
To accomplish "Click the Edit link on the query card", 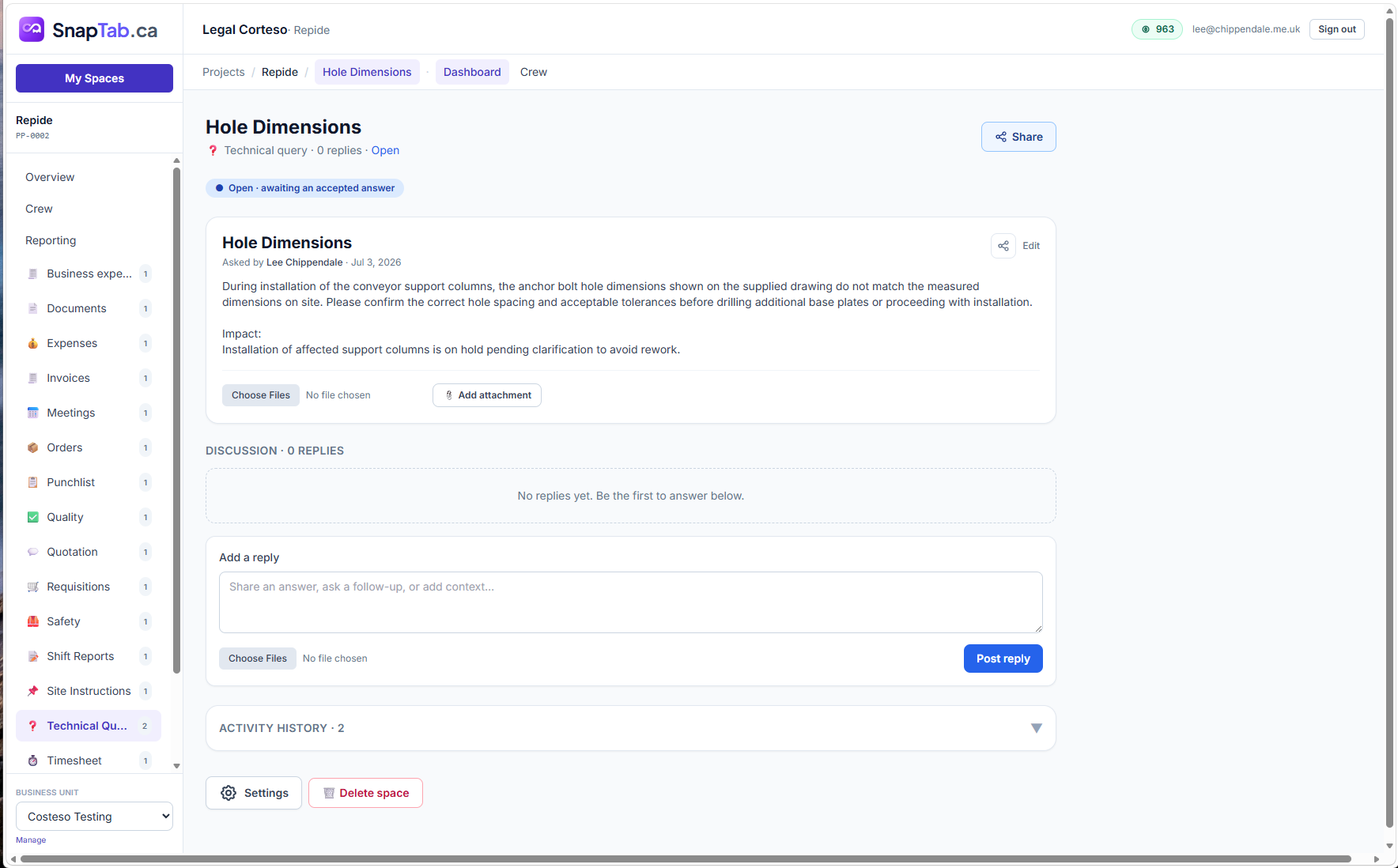I will (1031, 246).
